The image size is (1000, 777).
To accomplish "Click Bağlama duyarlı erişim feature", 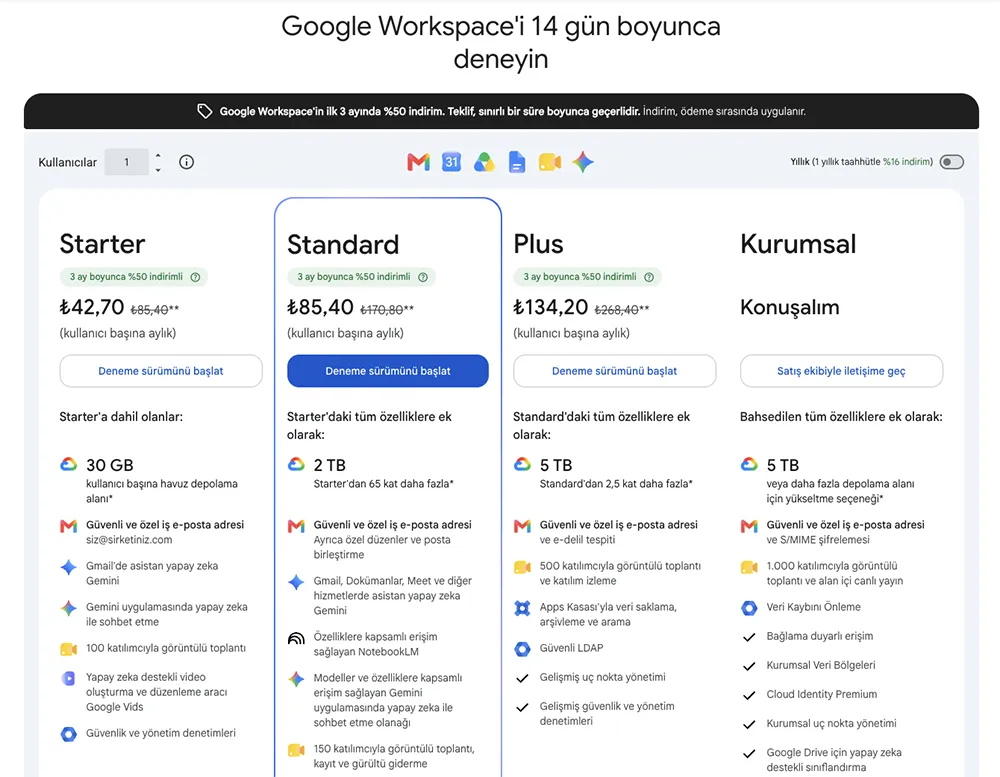I will click(820, 636).
